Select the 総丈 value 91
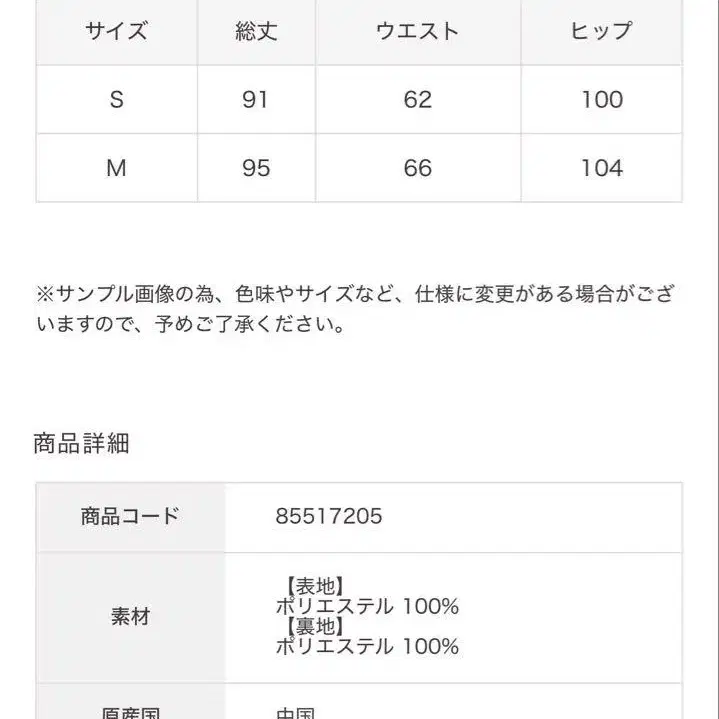 pos(256,99)
